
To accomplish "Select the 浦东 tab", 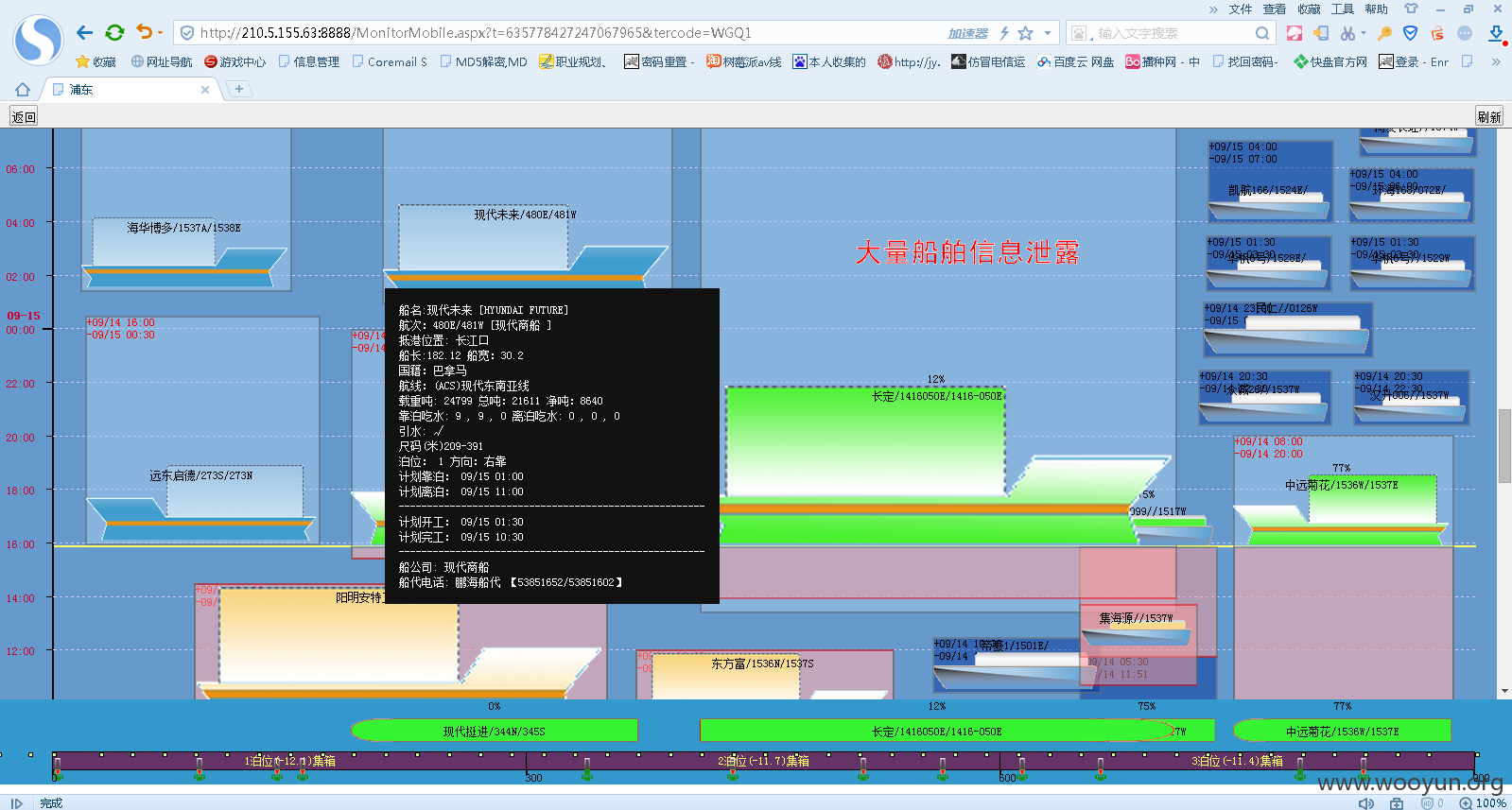I will coord(130,90).
